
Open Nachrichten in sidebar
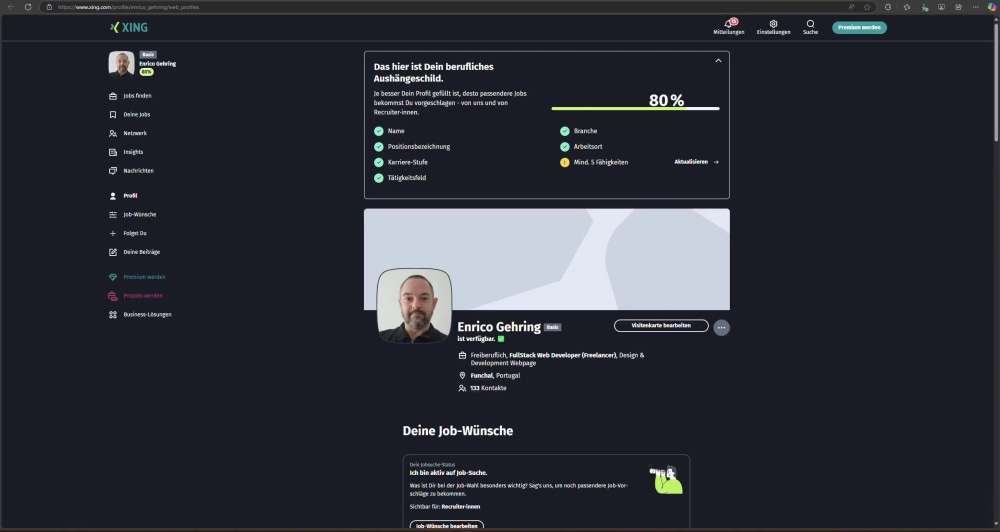[x=131, y=171]
